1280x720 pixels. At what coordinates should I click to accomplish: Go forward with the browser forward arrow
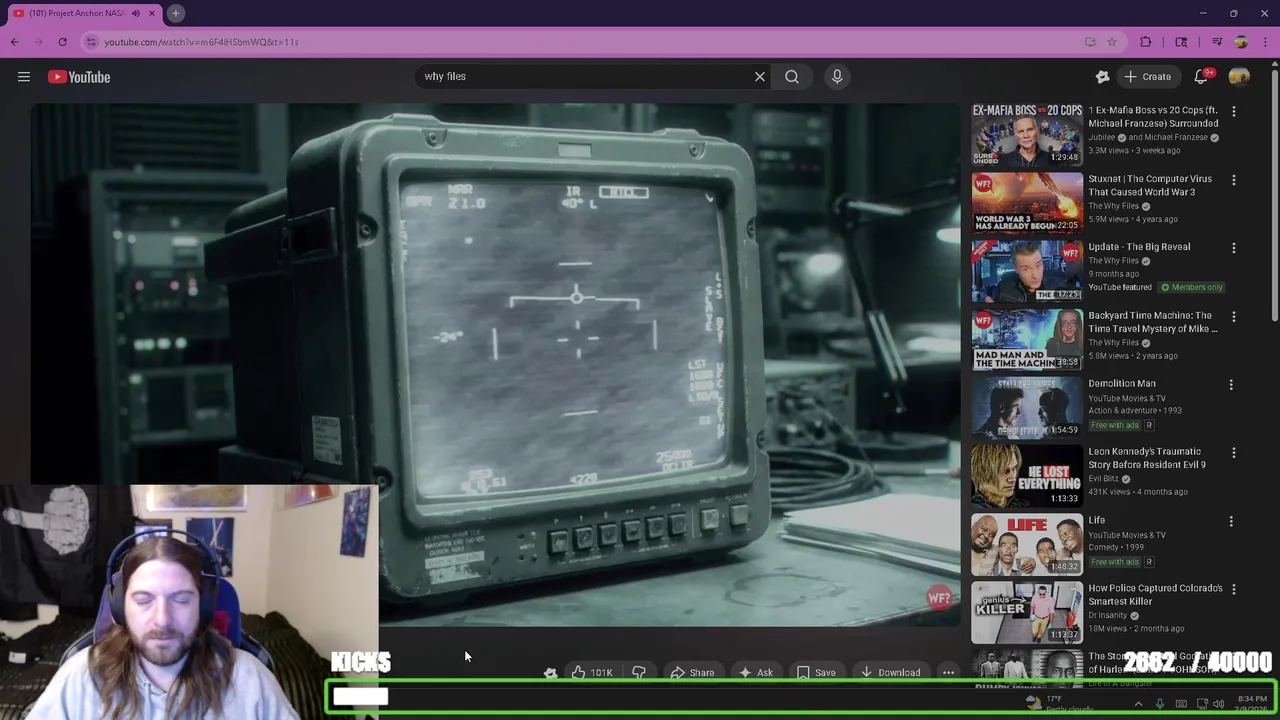pos(38,42)
